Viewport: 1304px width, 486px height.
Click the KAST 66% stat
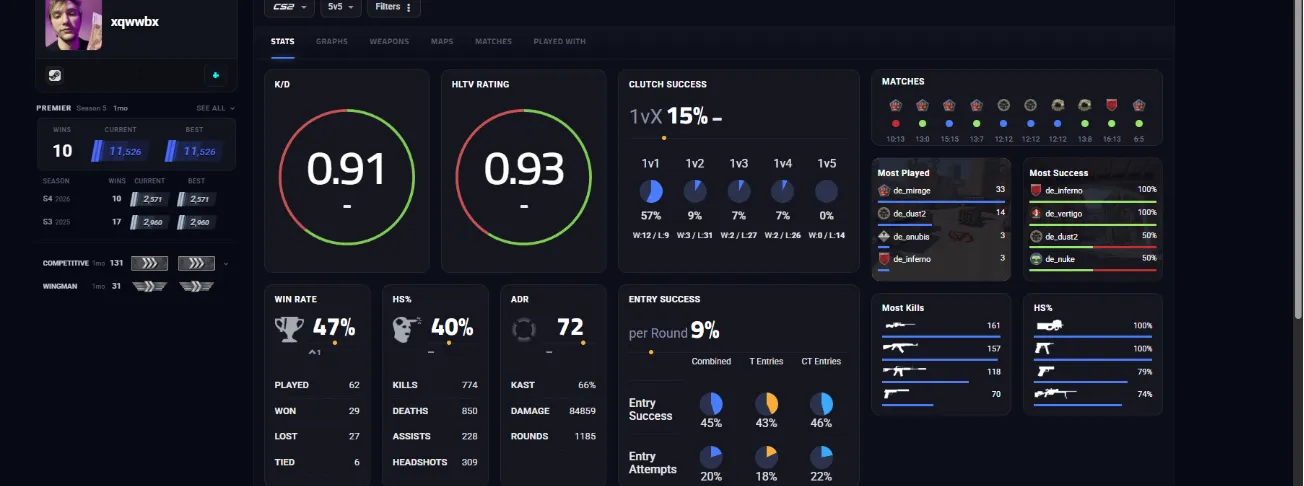[553, 385]
